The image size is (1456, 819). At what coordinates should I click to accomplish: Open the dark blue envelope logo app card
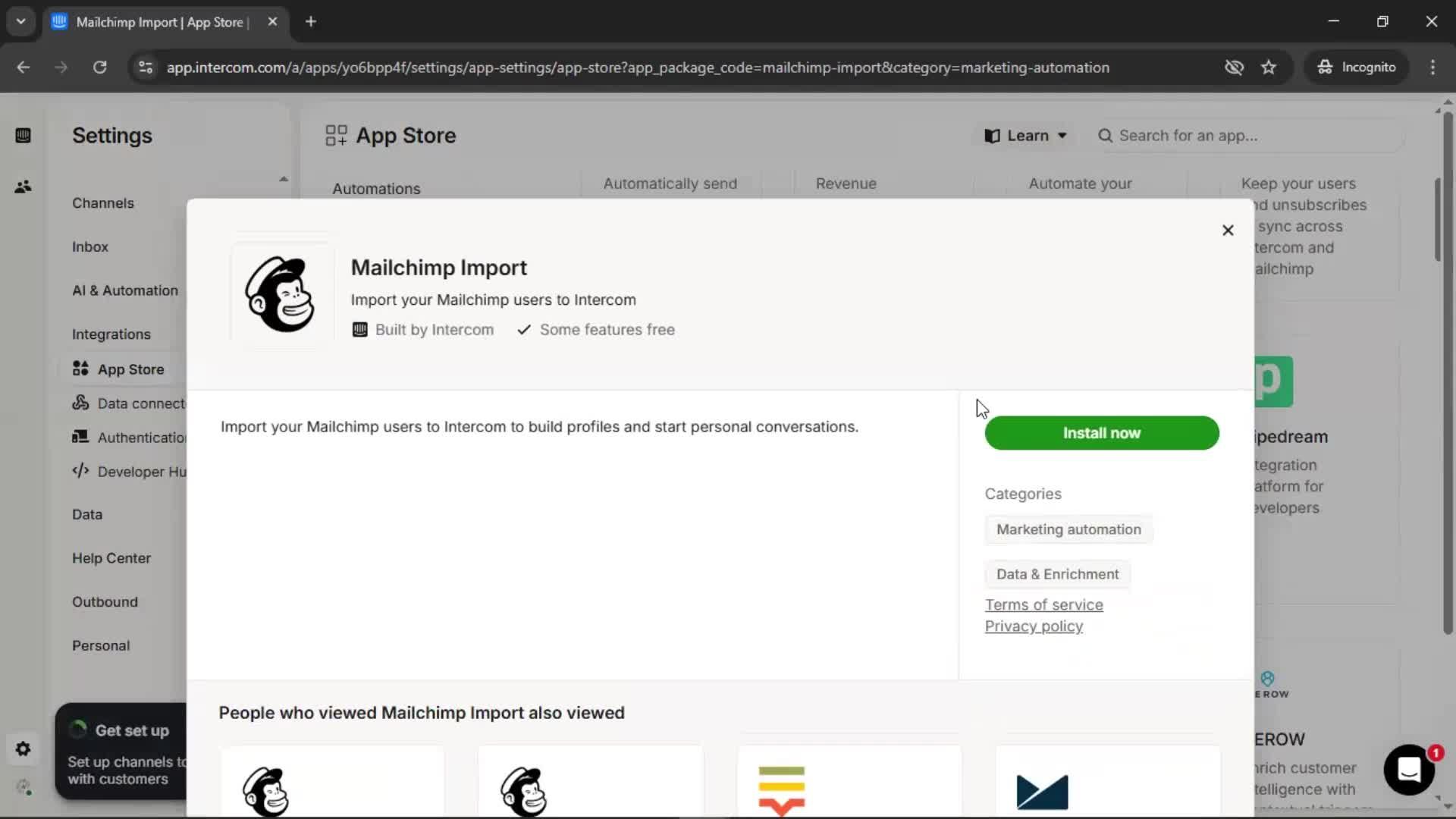pyautogui.click(x=1108, y=783)
